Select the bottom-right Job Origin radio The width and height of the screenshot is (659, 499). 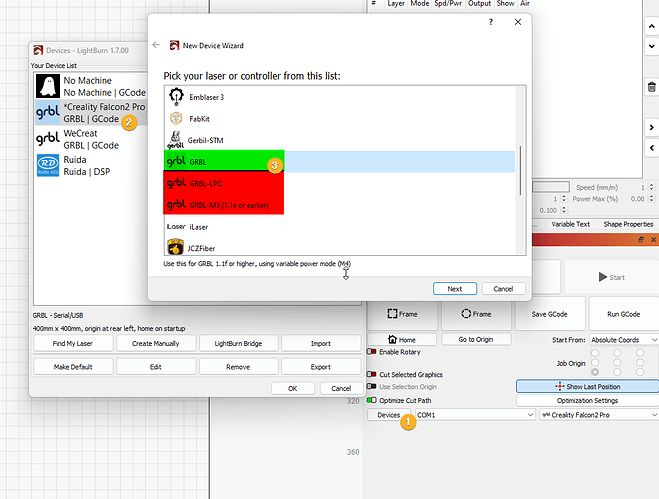(640, 372)
